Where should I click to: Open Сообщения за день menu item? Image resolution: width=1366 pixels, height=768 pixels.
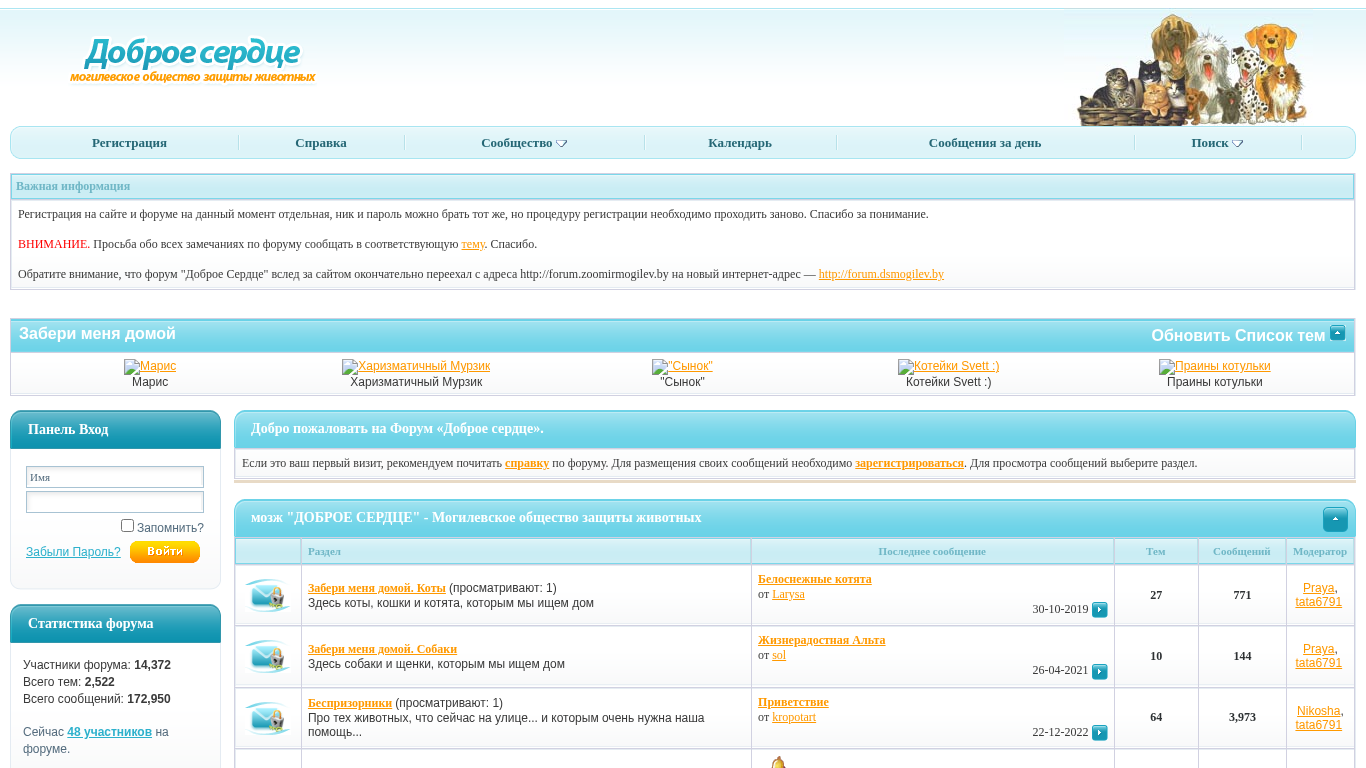tap(985, 143)
